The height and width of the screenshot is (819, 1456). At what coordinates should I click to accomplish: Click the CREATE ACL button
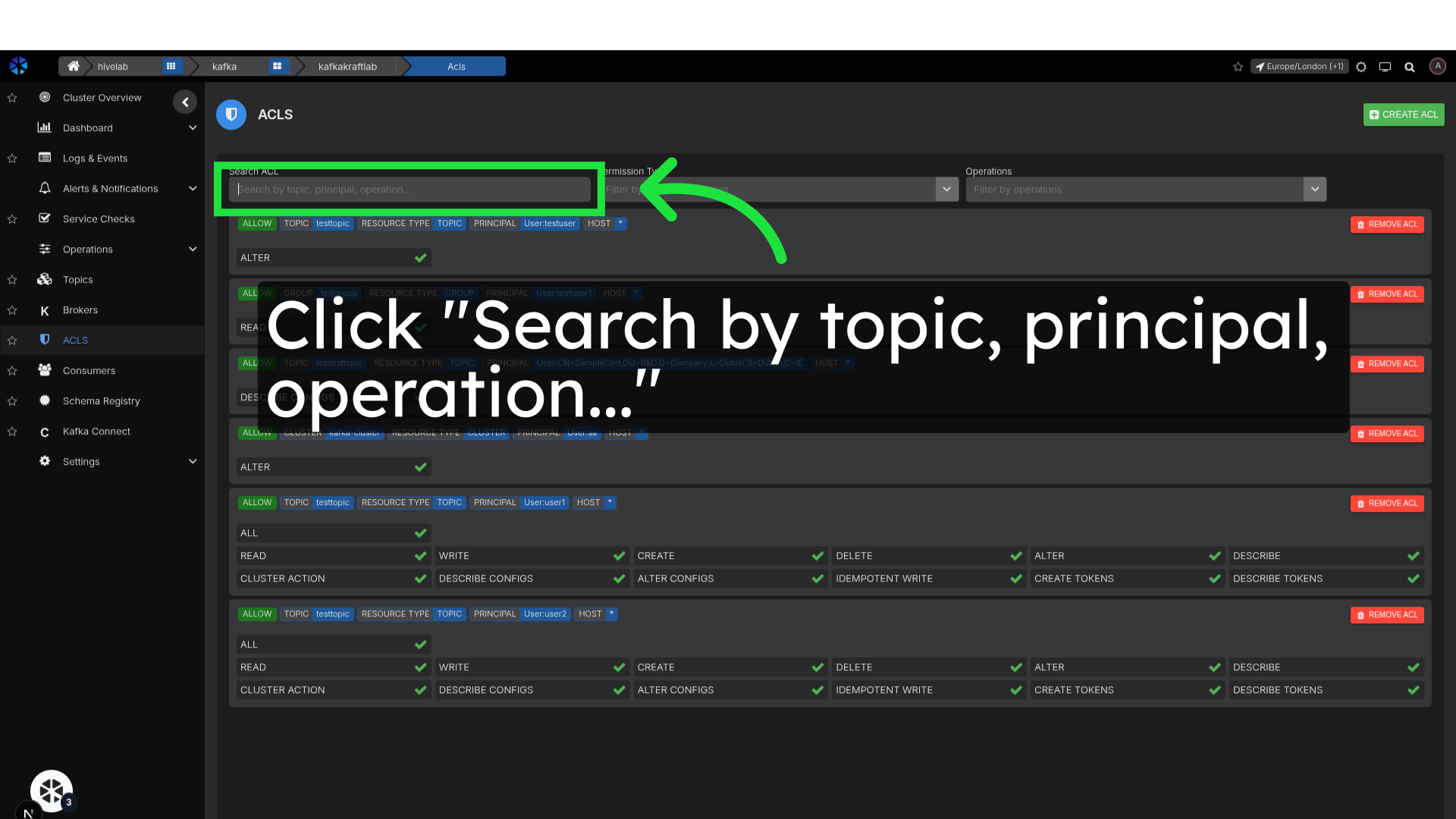pyautogui.click(x=1404, y=115)
